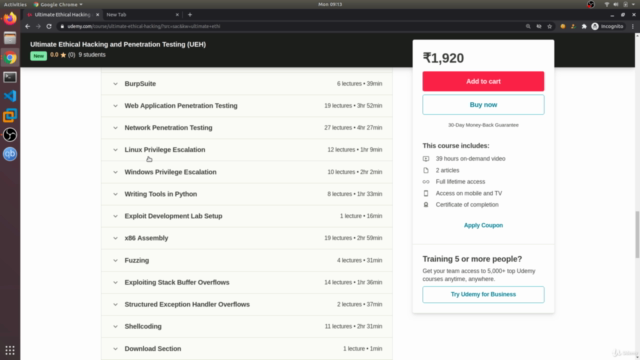
Task: Open the Google Chrome app menu
Action: click(x=58, y=4)
